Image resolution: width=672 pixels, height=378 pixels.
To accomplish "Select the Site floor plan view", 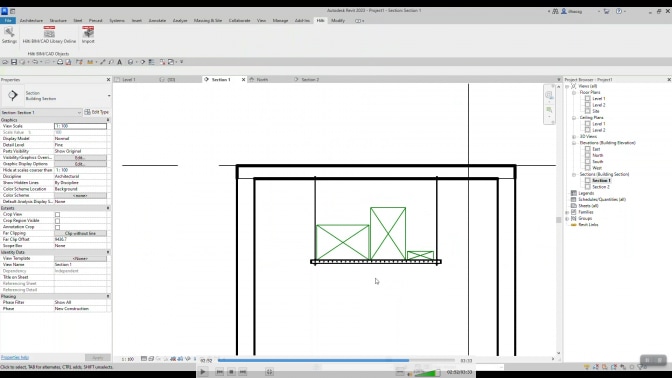I will 596,111.
